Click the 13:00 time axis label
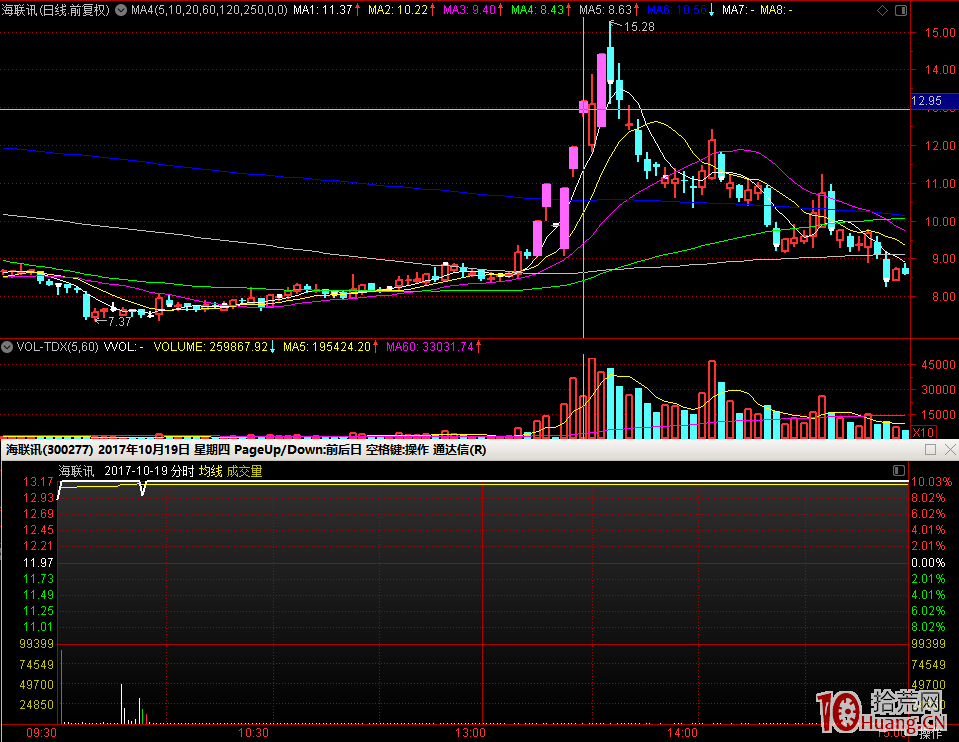The image size is (959, 742). point(470,733)
